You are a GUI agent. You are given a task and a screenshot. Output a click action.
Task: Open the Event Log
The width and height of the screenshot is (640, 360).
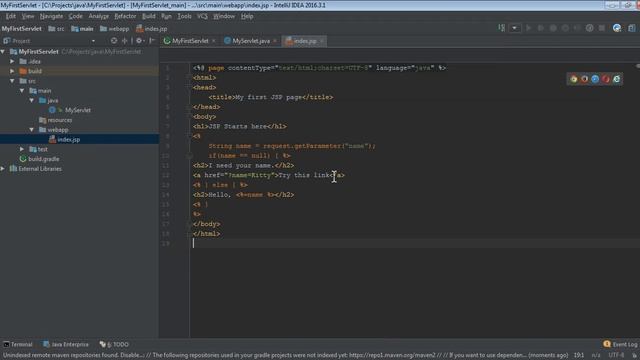tap(620, 344)
